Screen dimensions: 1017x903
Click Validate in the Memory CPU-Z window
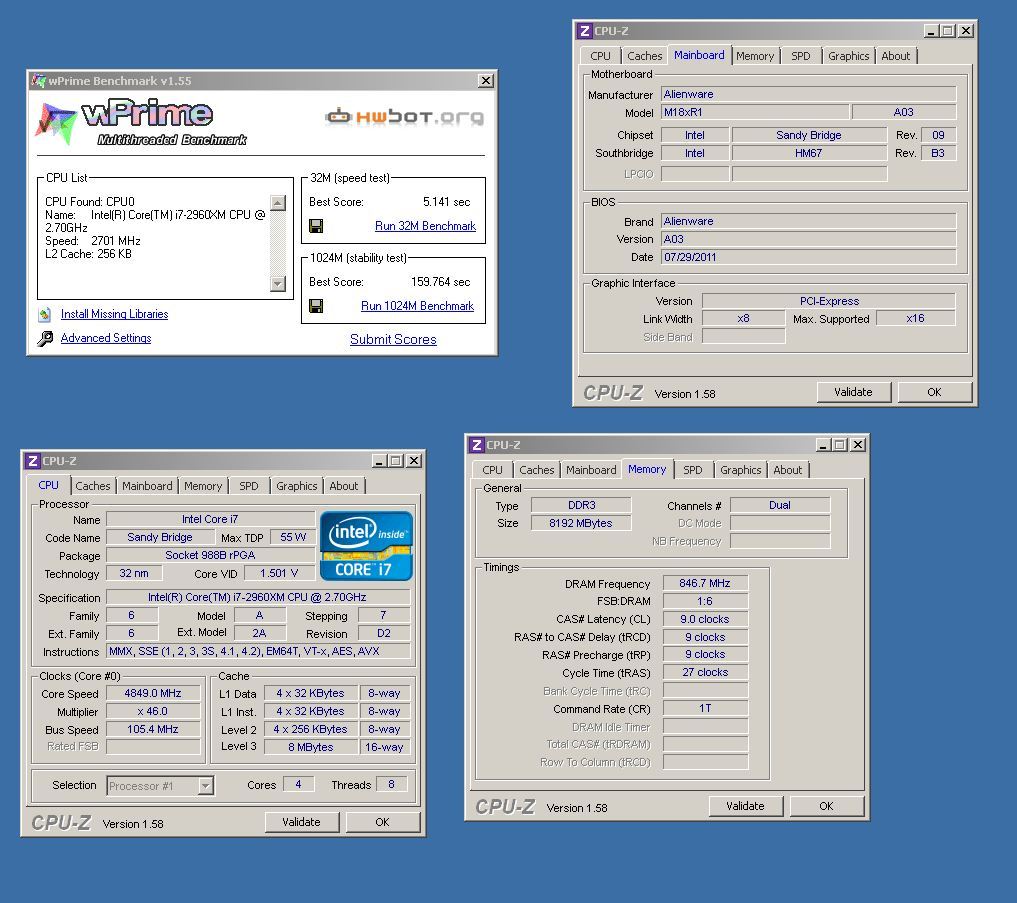745,806
